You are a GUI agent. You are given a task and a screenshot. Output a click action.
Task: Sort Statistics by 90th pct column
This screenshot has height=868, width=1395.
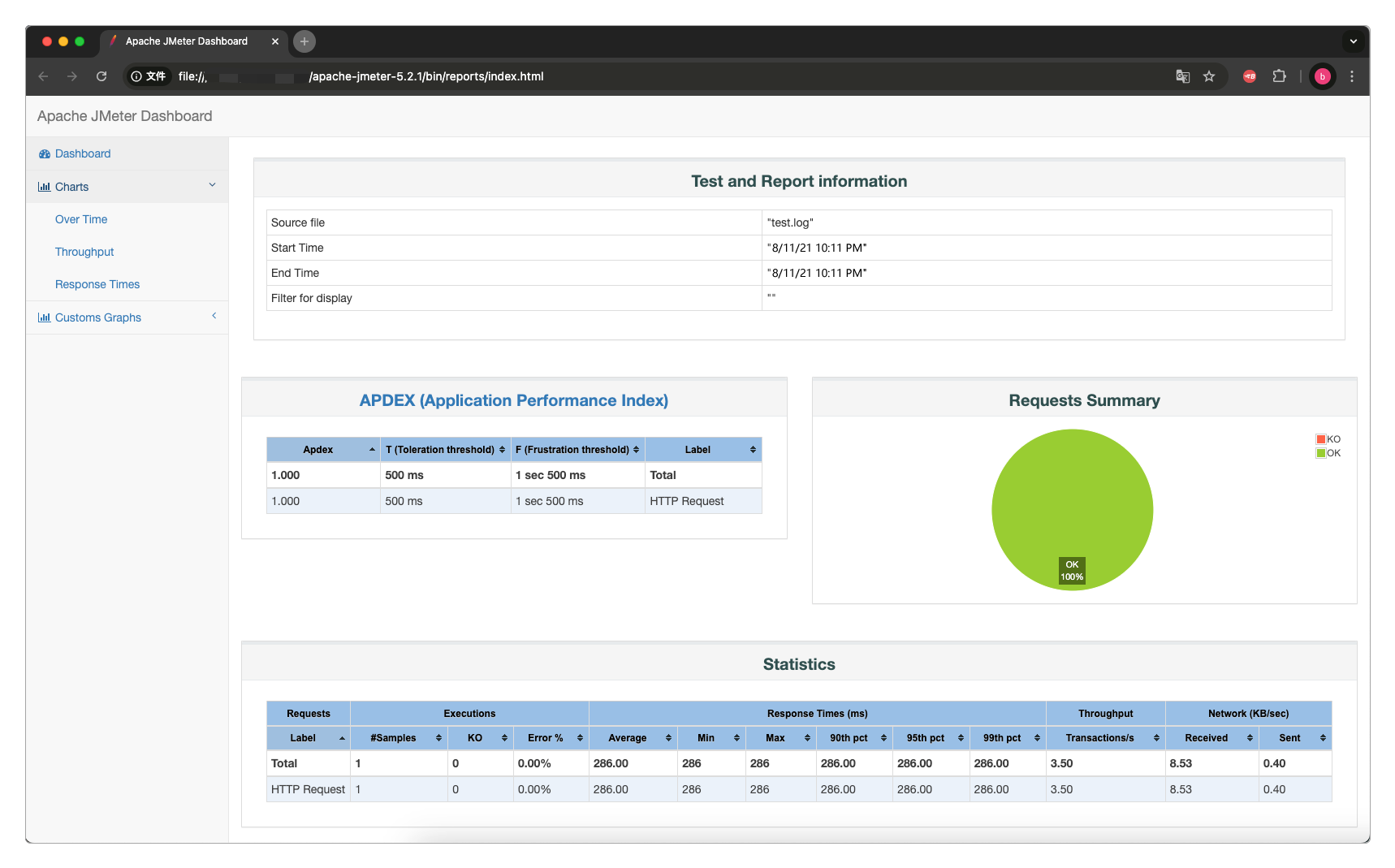click(854, 738)
